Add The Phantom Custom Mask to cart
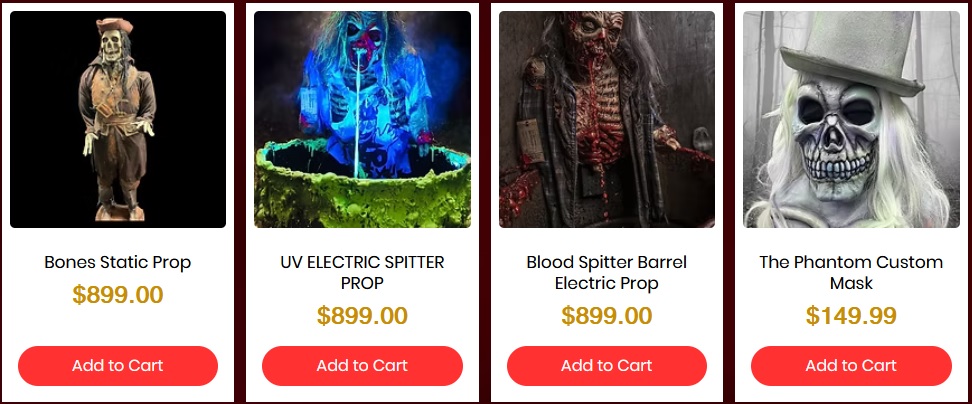 [x=851, y=366]
